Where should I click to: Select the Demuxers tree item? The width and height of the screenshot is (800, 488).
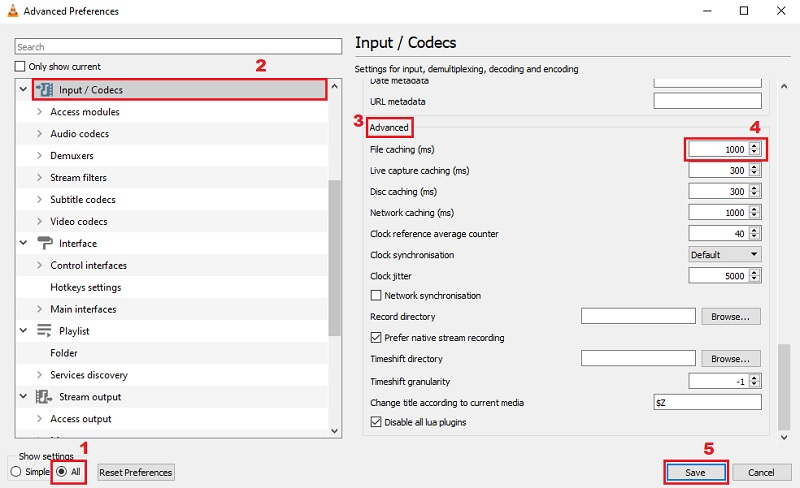72,156
